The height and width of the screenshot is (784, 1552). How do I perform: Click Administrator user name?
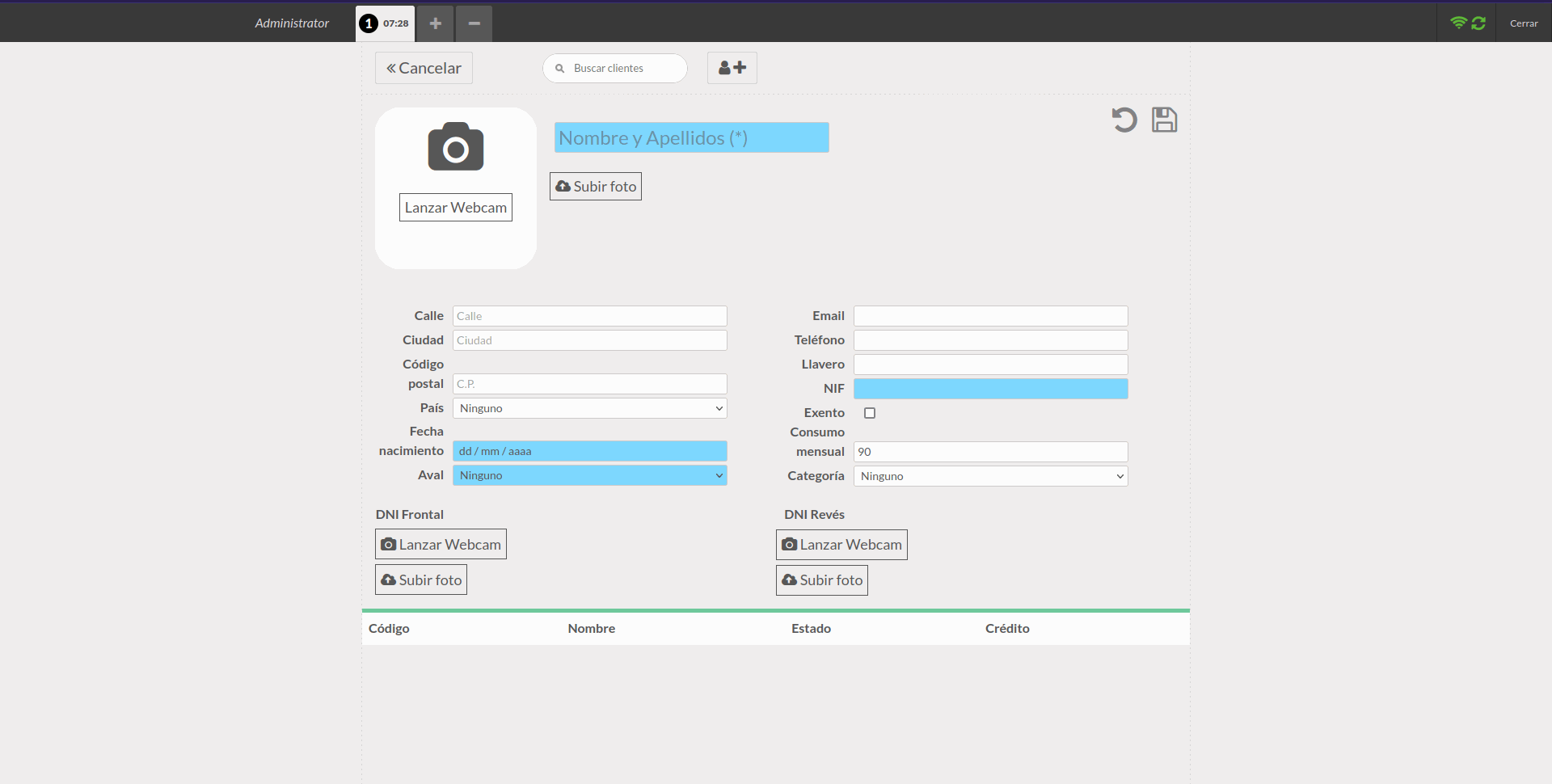(292, 23)
